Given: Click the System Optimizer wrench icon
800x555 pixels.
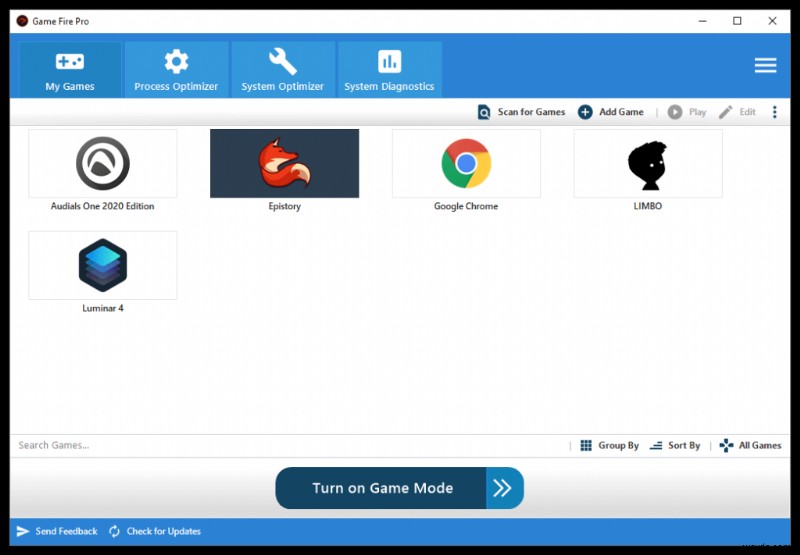Looking at the screenshot, I should pos(283,62).
